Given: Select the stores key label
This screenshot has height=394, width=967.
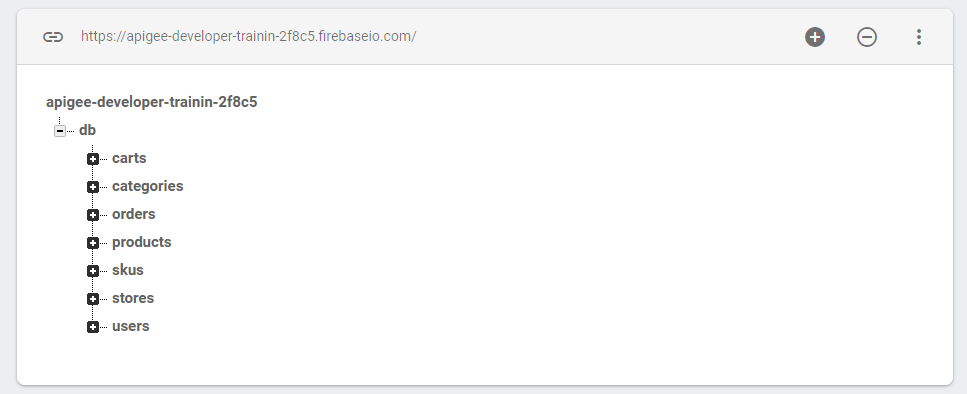Looking at the screenshot, I should [133, 298].
